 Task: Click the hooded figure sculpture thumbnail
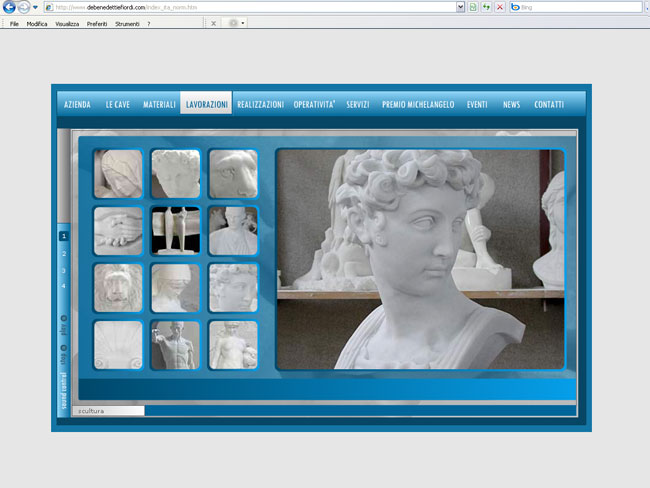click(x=176, y=288)
